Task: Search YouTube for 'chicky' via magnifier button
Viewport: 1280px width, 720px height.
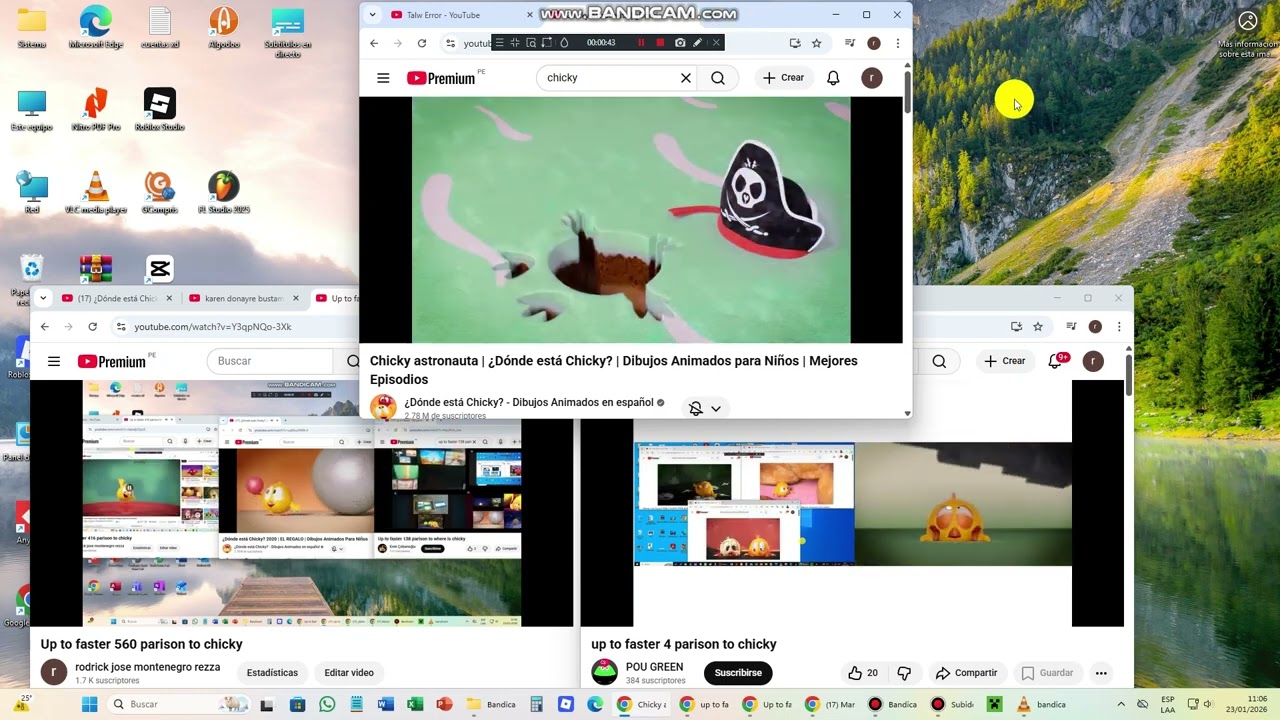Action: 718,78
